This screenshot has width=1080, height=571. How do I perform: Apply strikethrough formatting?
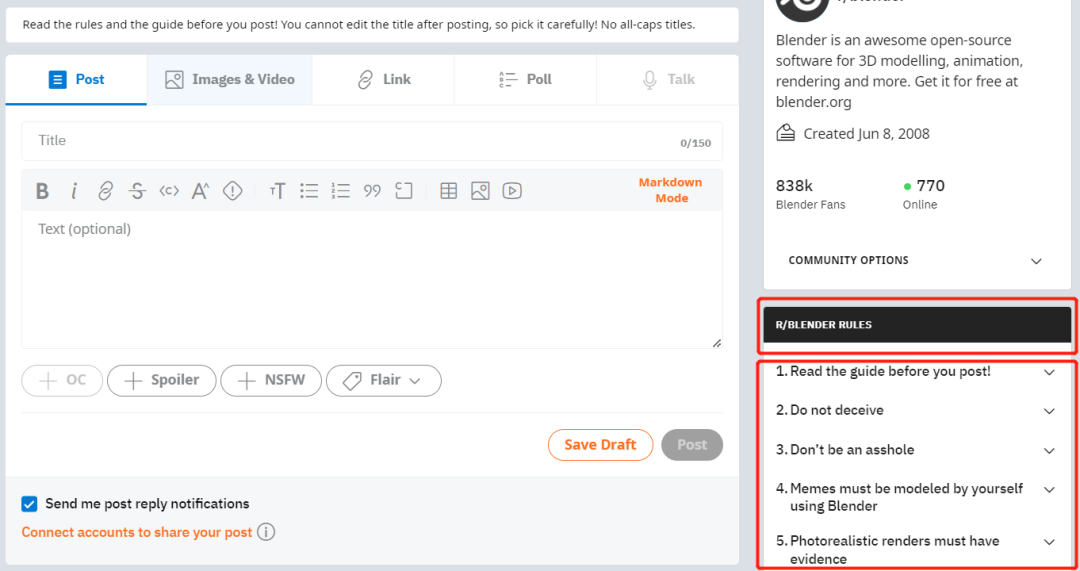(137, 191)
